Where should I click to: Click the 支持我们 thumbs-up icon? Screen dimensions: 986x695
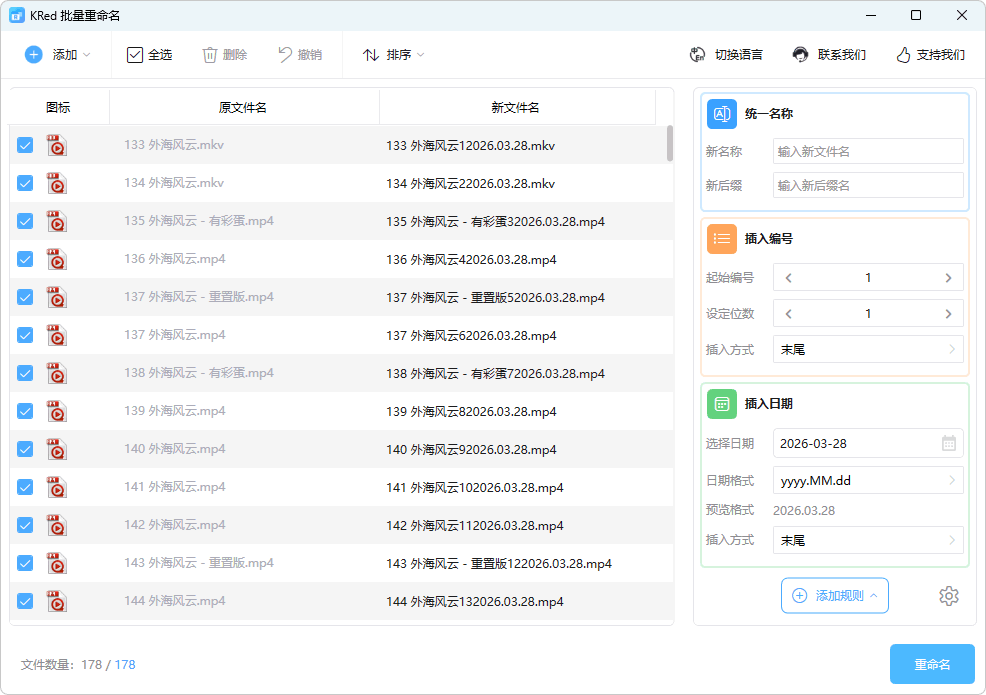point(903,55)
